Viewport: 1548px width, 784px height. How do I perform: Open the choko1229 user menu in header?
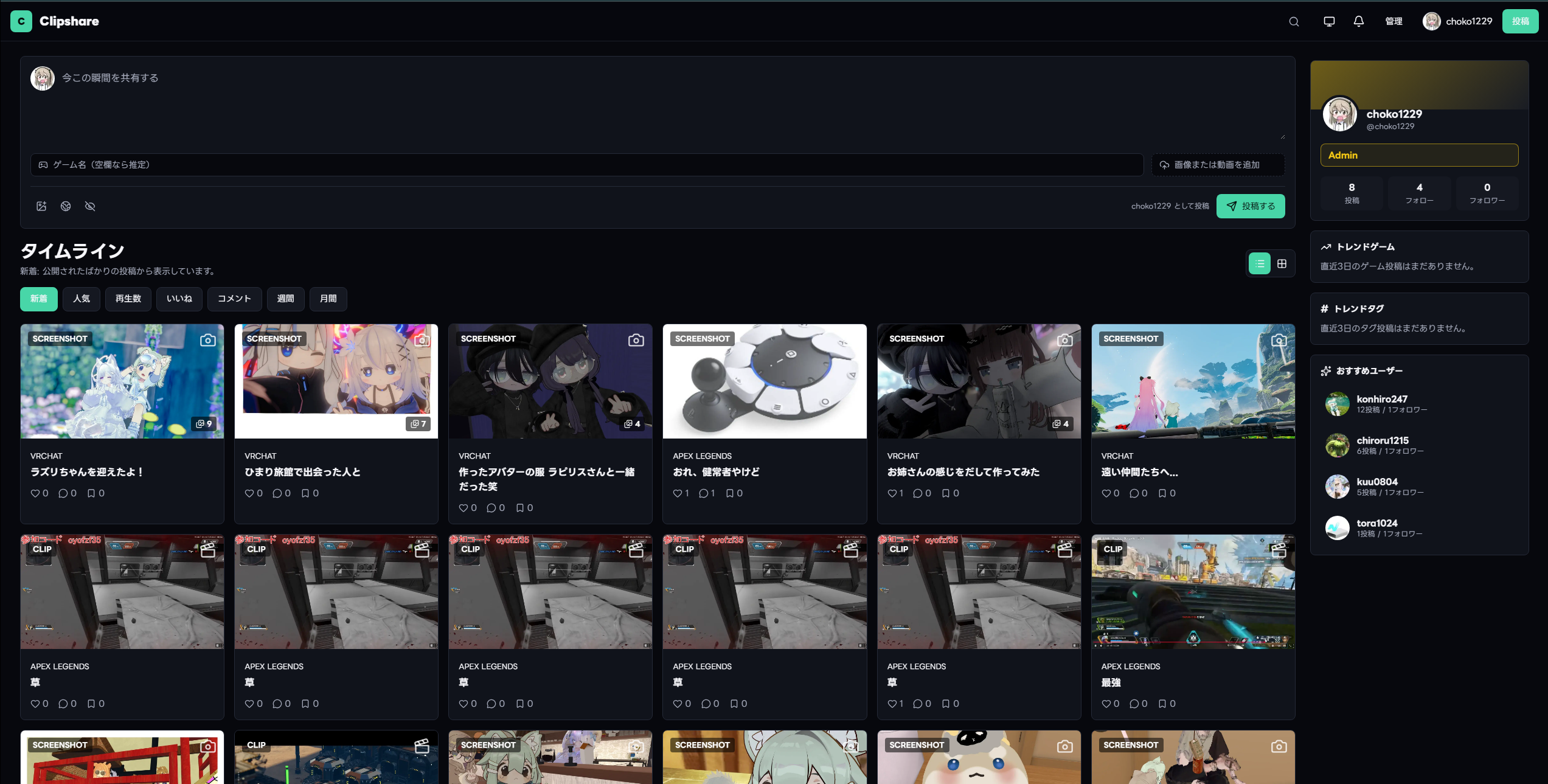click(1457, 21)
